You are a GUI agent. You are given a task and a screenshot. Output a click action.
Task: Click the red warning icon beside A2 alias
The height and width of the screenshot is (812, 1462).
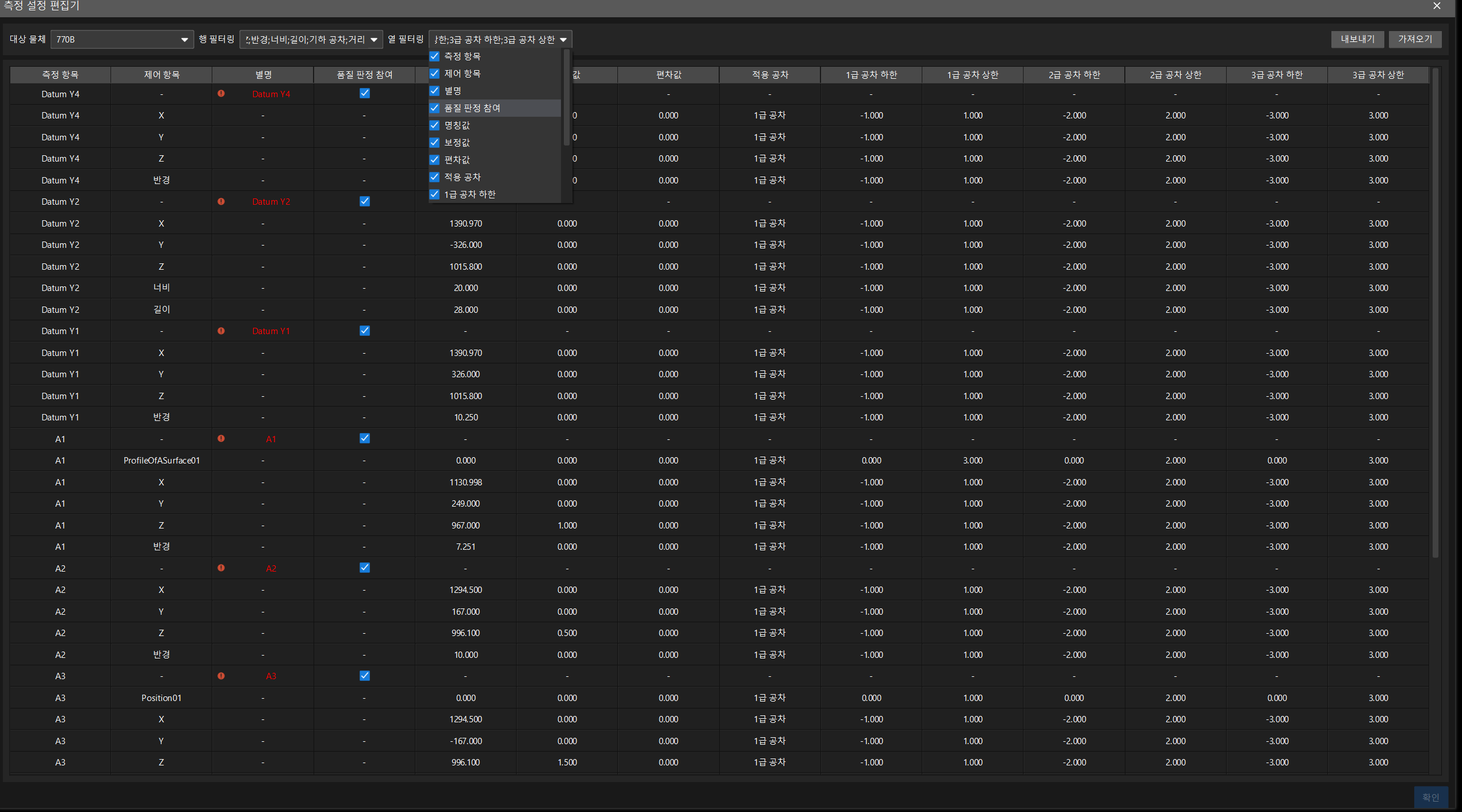tap(221, 568)
